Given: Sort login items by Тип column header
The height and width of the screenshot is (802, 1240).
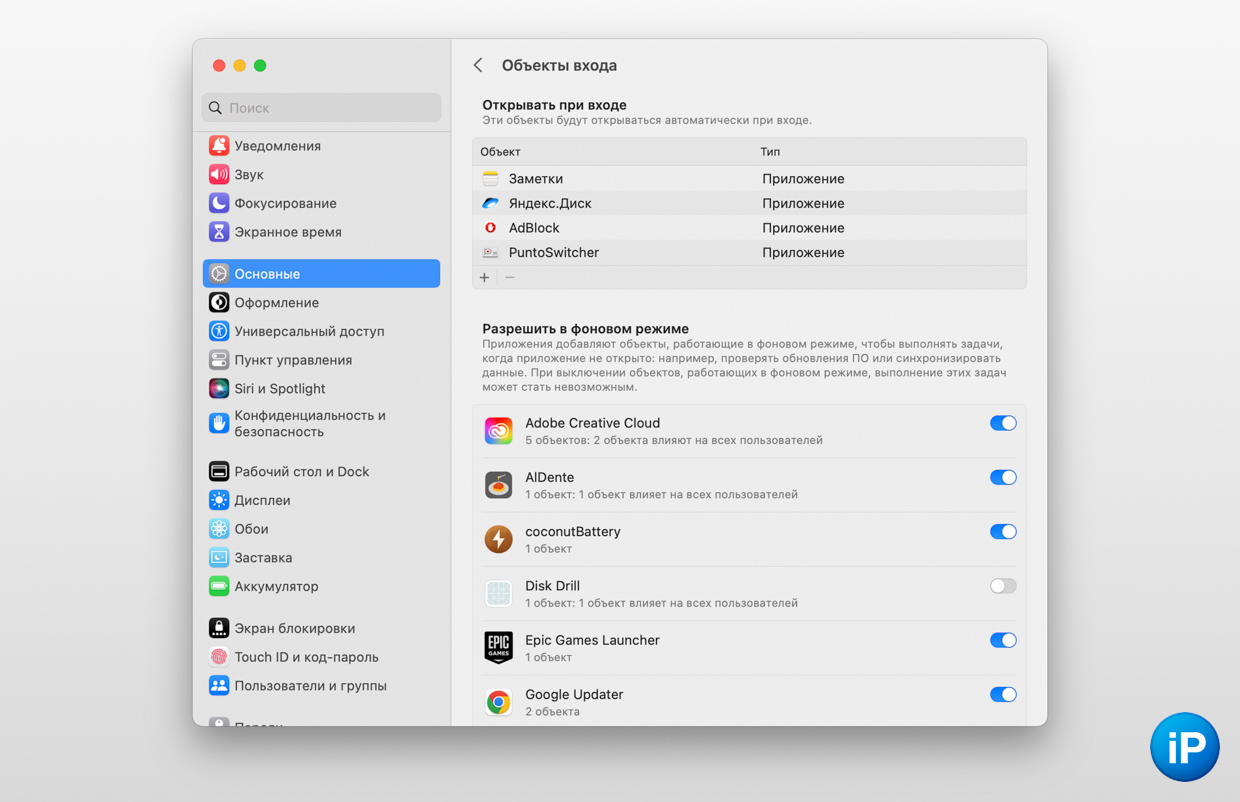Looking at the screenshot, I should pyautogui.click(x=770, y=152).
